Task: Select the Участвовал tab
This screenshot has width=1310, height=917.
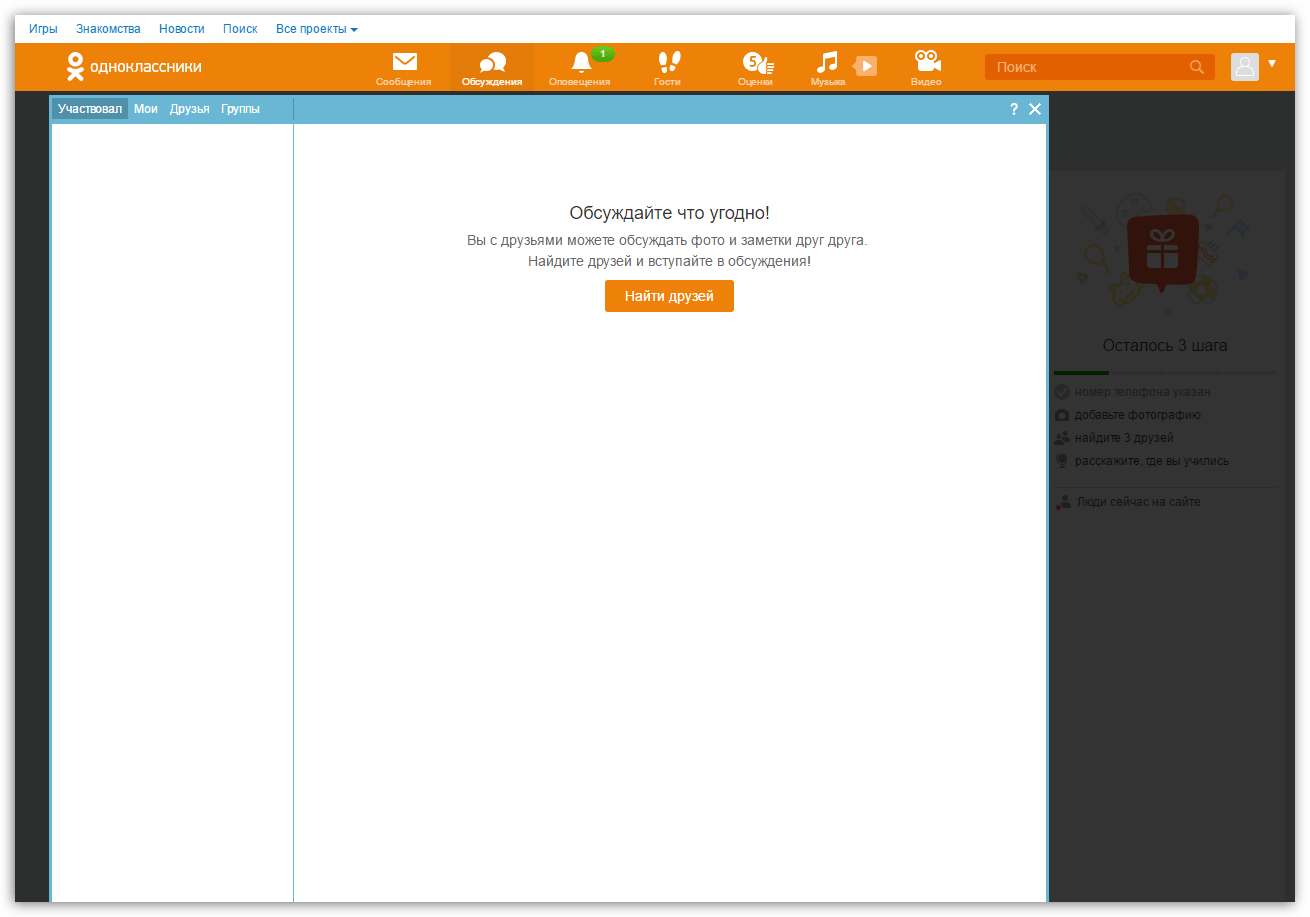Action: (90, 109)
